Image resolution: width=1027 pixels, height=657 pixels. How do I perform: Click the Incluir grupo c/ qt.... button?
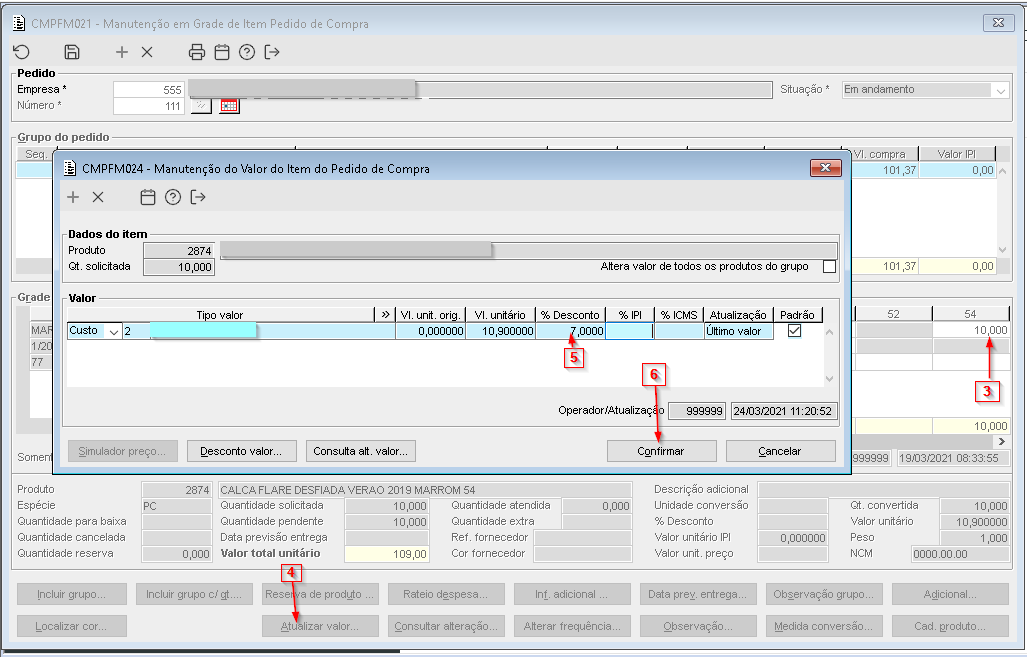click(194, 595)
